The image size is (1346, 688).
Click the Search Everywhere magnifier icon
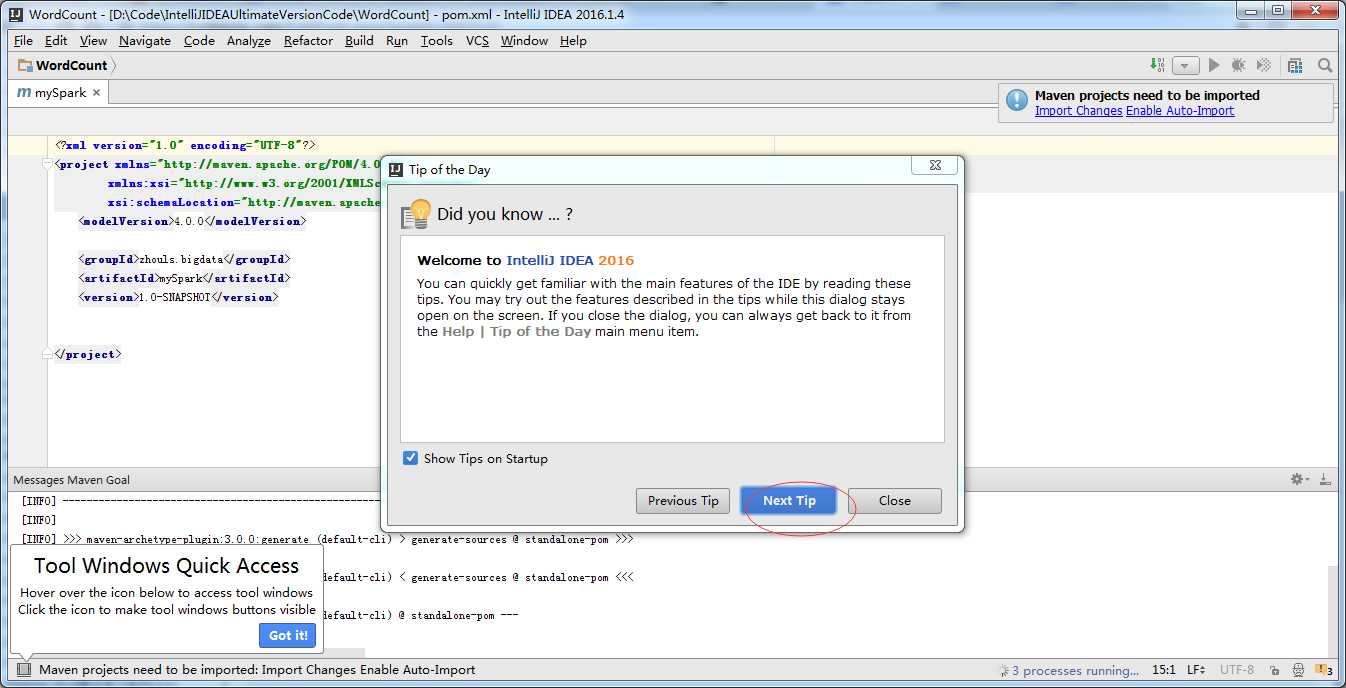point(1325,65)
